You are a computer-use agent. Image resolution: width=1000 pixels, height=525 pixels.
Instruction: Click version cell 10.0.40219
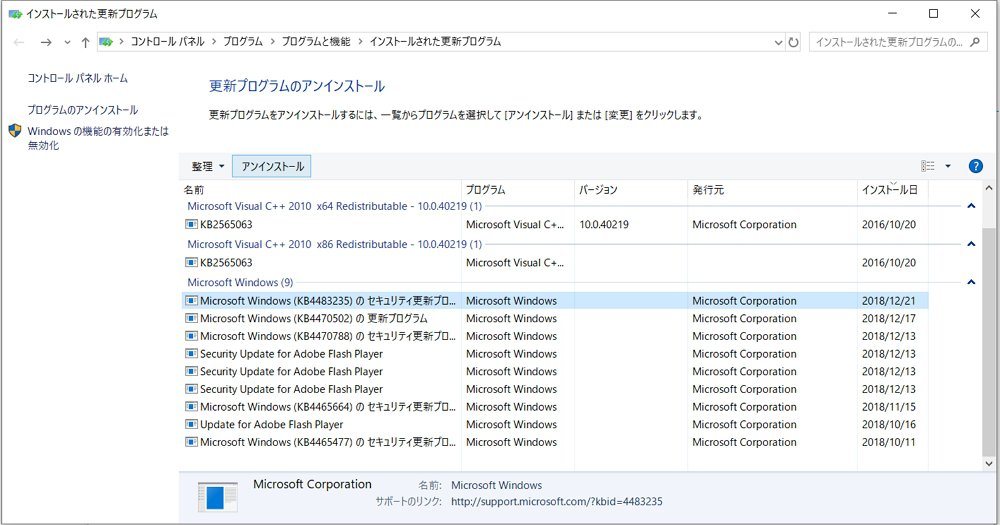(x=604, y=225)
